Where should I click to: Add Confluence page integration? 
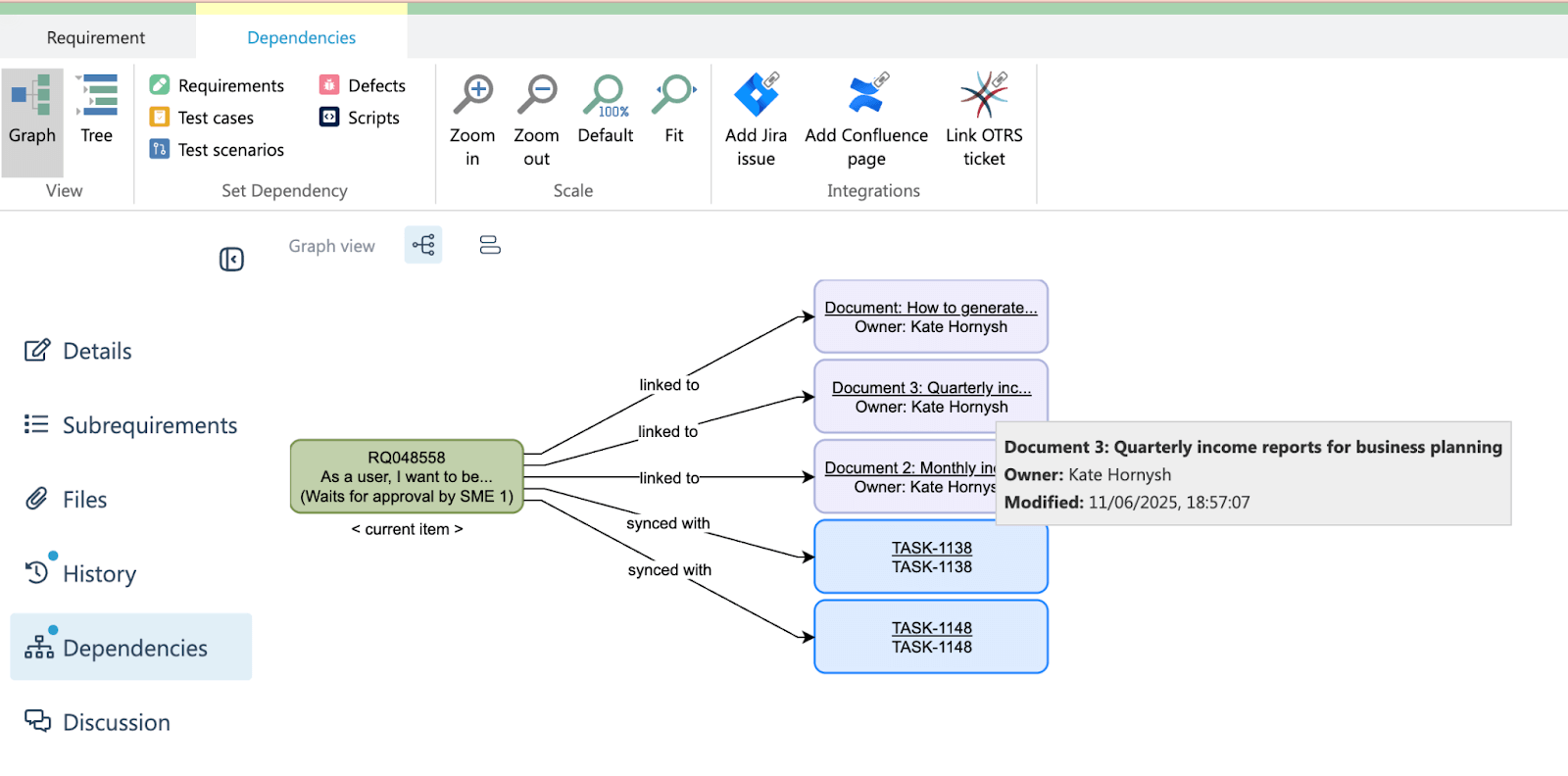tap(866, 95)
